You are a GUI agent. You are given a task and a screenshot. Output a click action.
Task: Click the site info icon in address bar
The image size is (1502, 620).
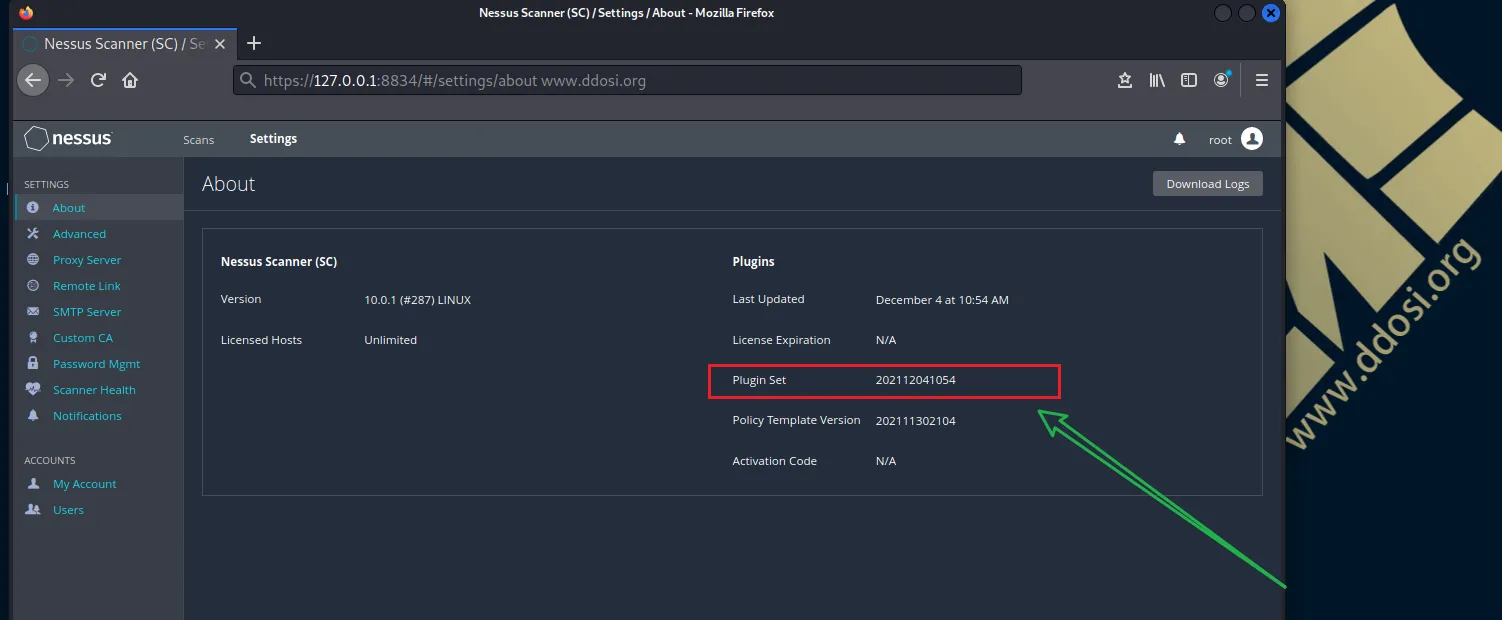tap(248, 80)
